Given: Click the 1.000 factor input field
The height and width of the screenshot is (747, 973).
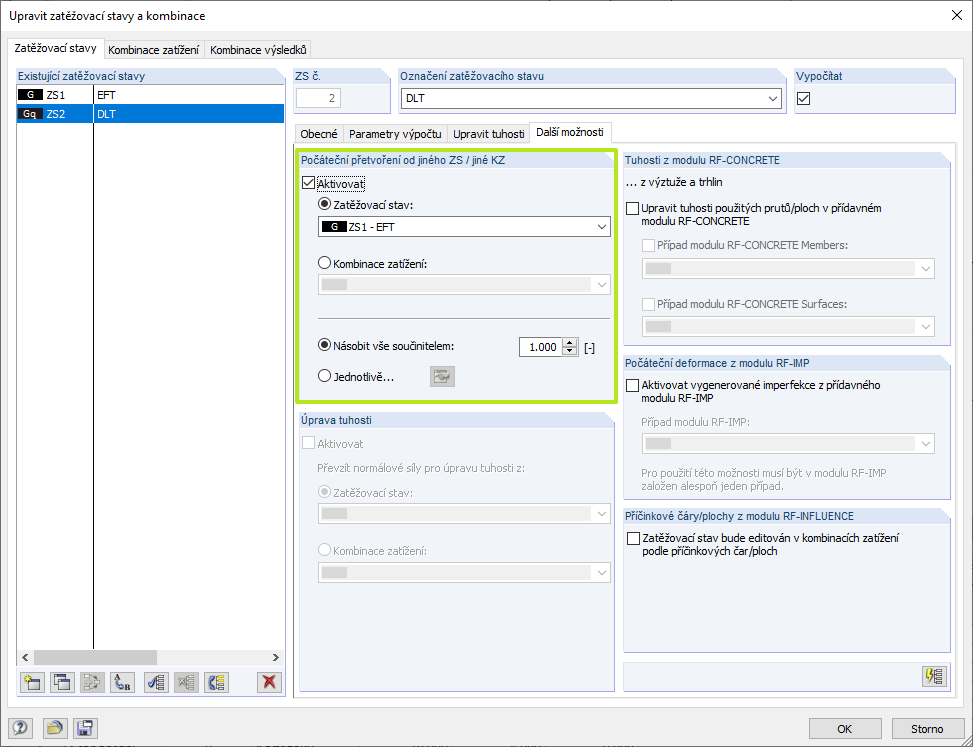Looking at the screenshot, I should point(540,347).
